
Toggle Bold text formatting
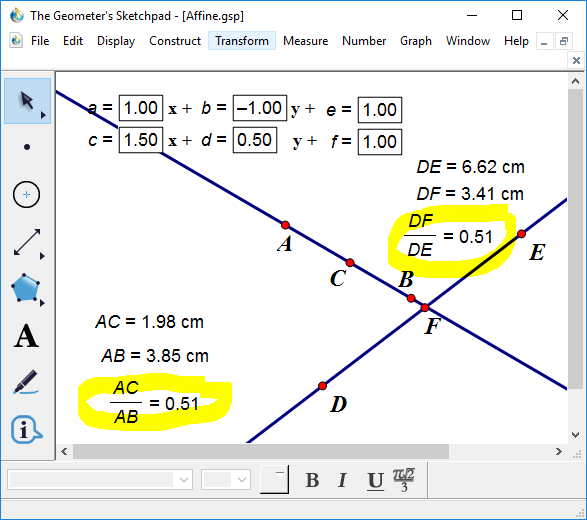tap(312, 480)
